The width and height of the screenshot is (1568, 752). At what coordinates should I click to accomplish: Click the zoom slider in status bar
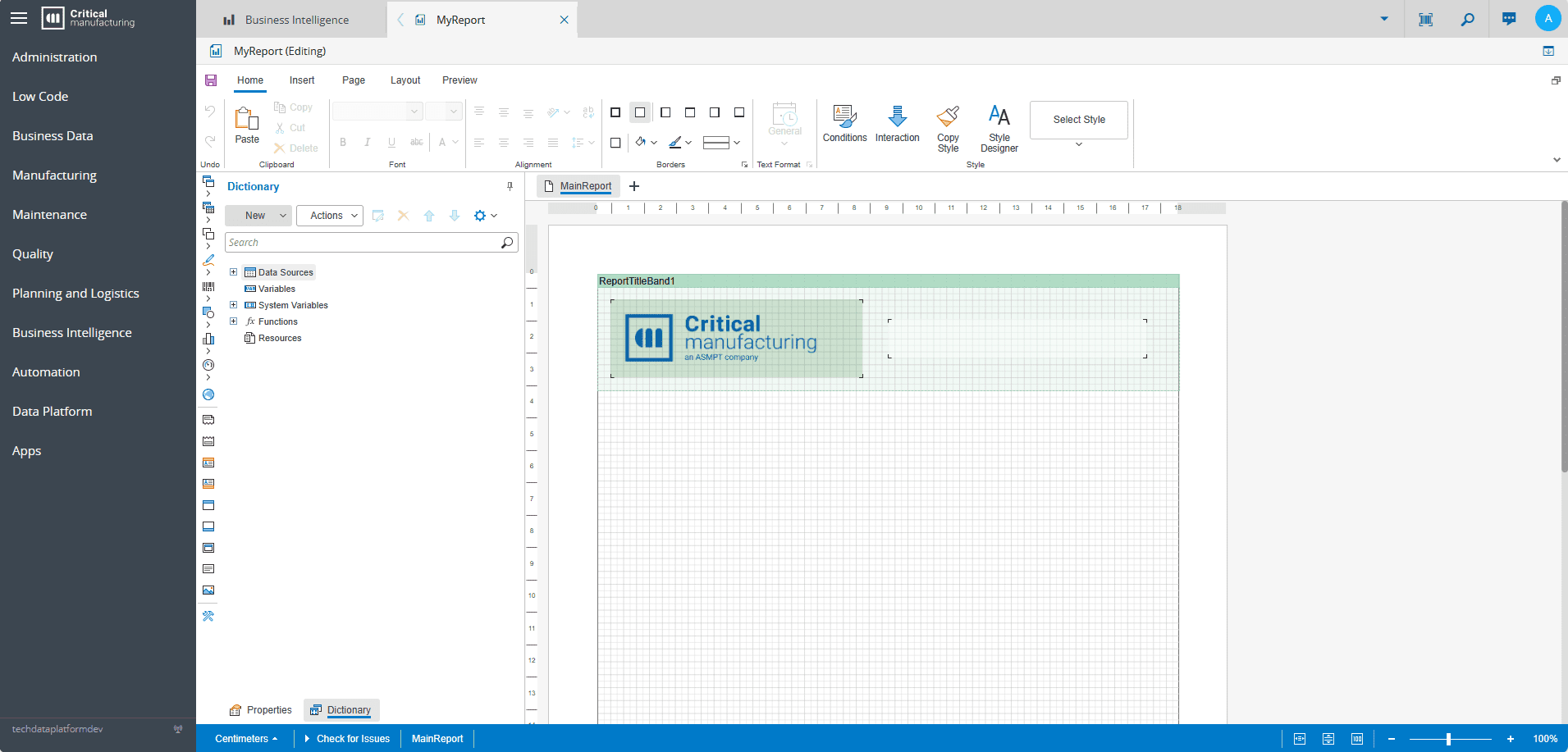[x=1449, y=739]
